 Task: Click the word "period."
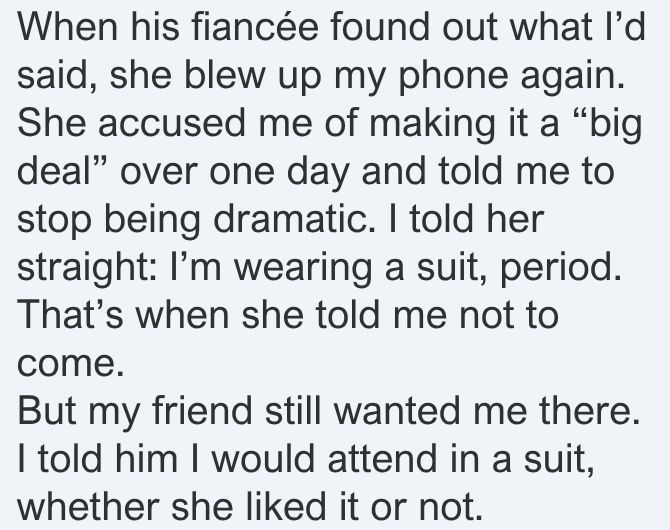(560, 269)
